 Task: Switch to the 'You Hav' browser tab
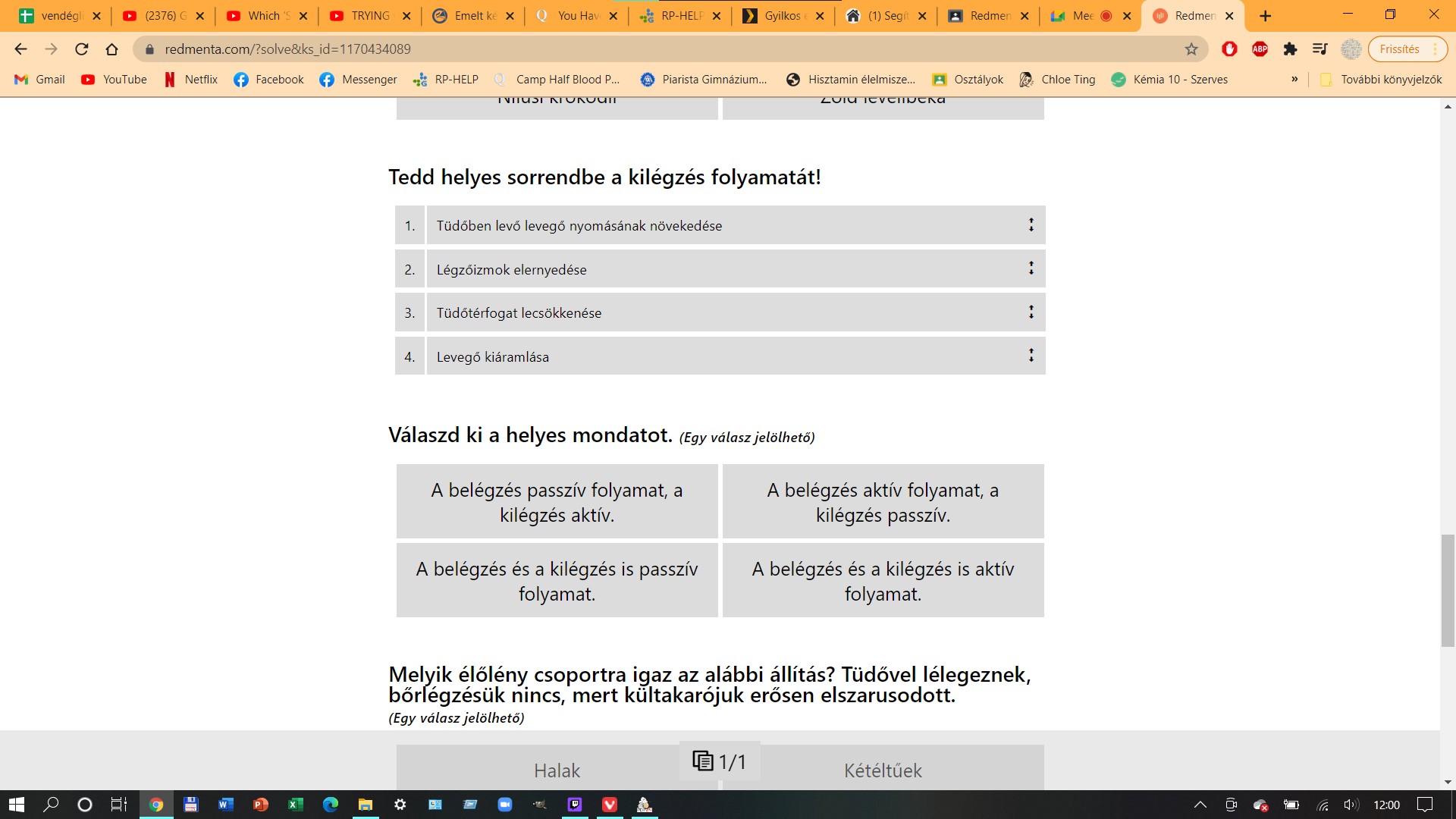(x=576, y=16)
